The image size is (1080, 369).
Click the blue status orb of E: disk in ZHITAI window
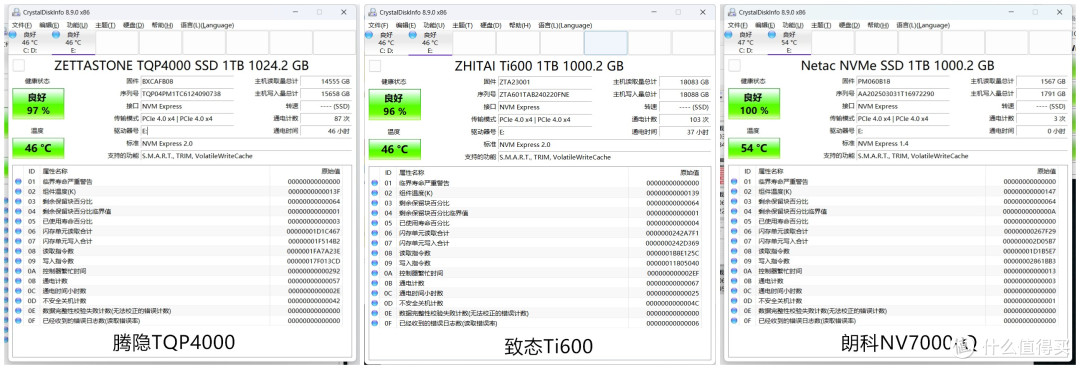pyautogui.click(x=413, y=34)
